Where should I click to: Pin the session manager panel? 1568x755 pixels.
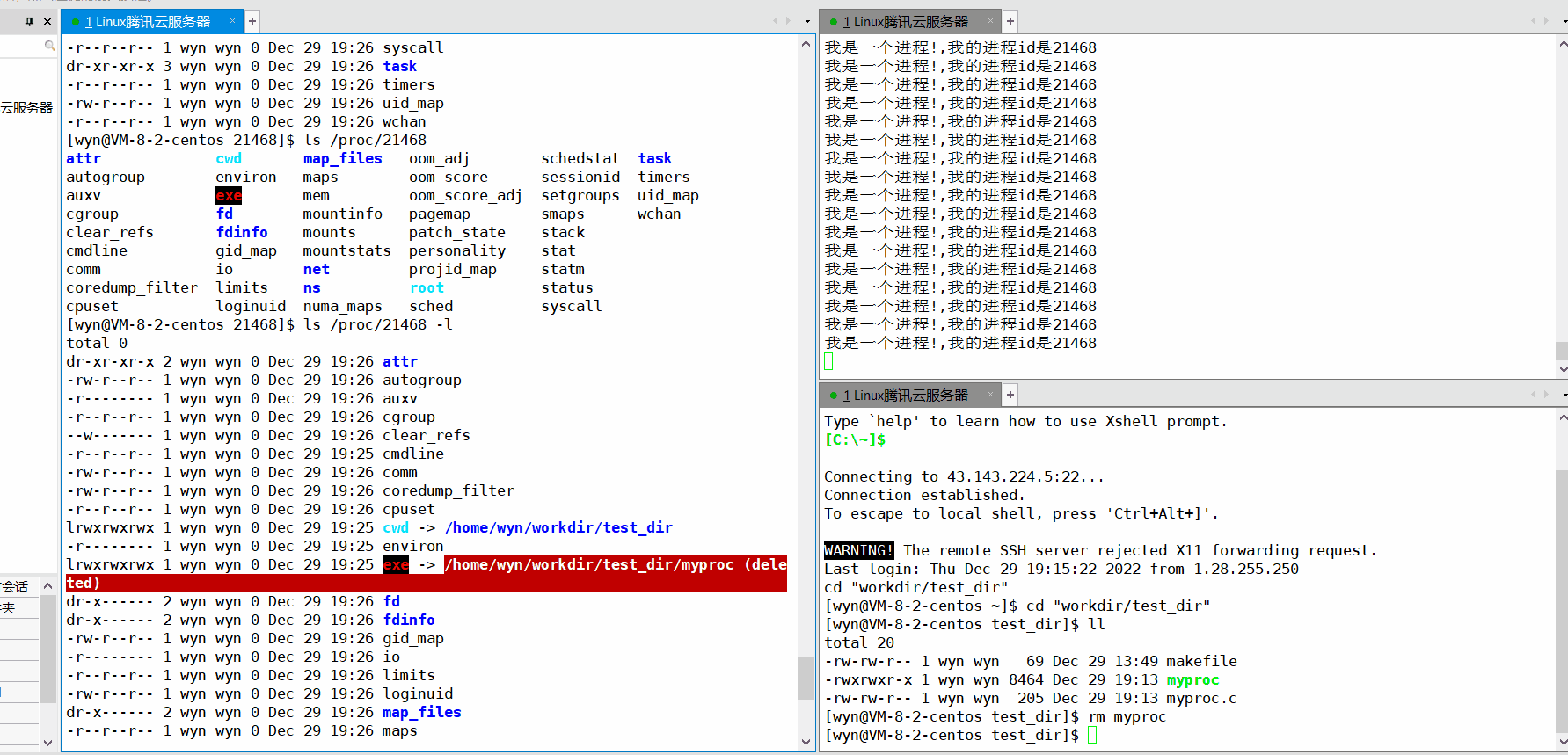(29, 21)
